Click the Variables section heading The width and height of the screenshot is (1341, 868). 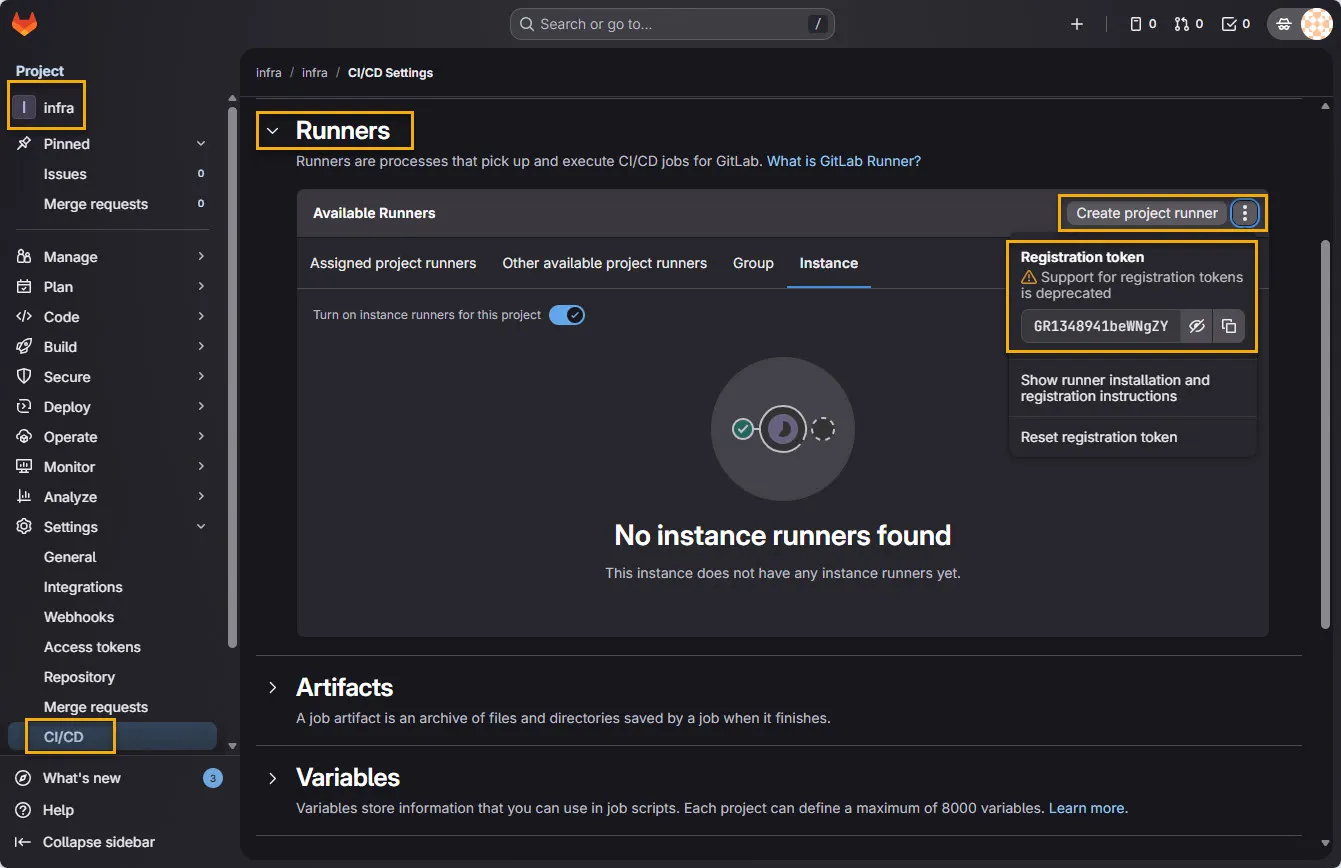(x=348, y=778)
